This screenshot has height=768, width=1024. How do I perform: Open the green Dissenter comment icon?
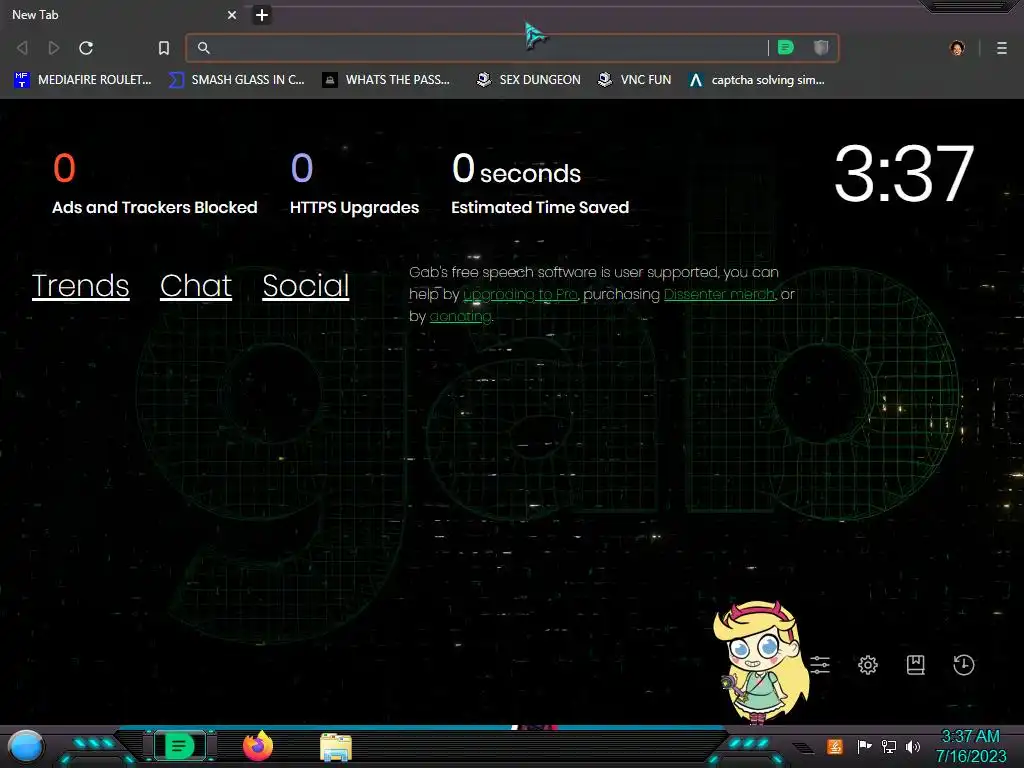(786, 47)
